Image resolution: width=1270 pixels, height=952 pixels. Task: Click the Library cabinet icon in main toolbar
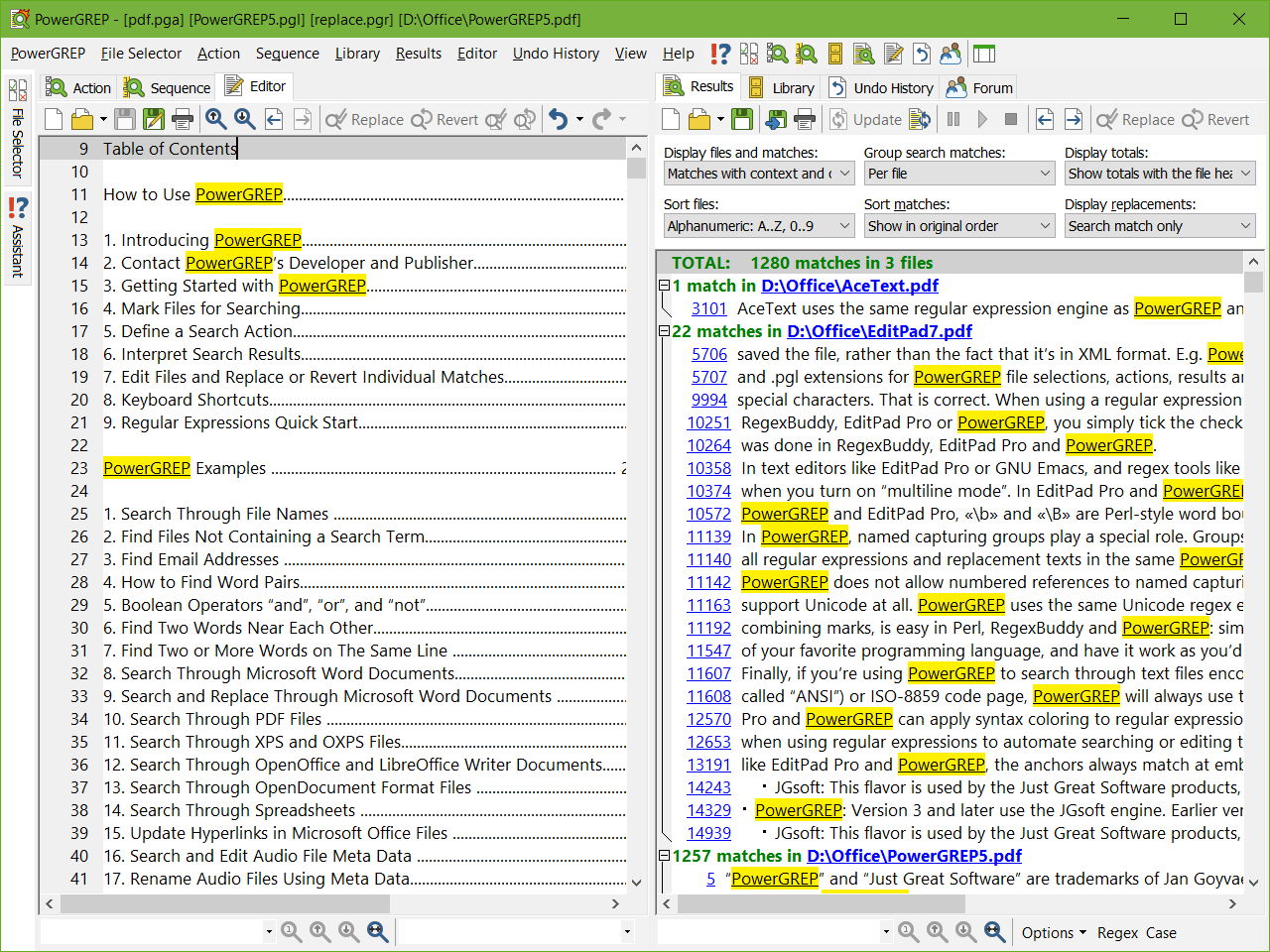(x=835, y=54)
